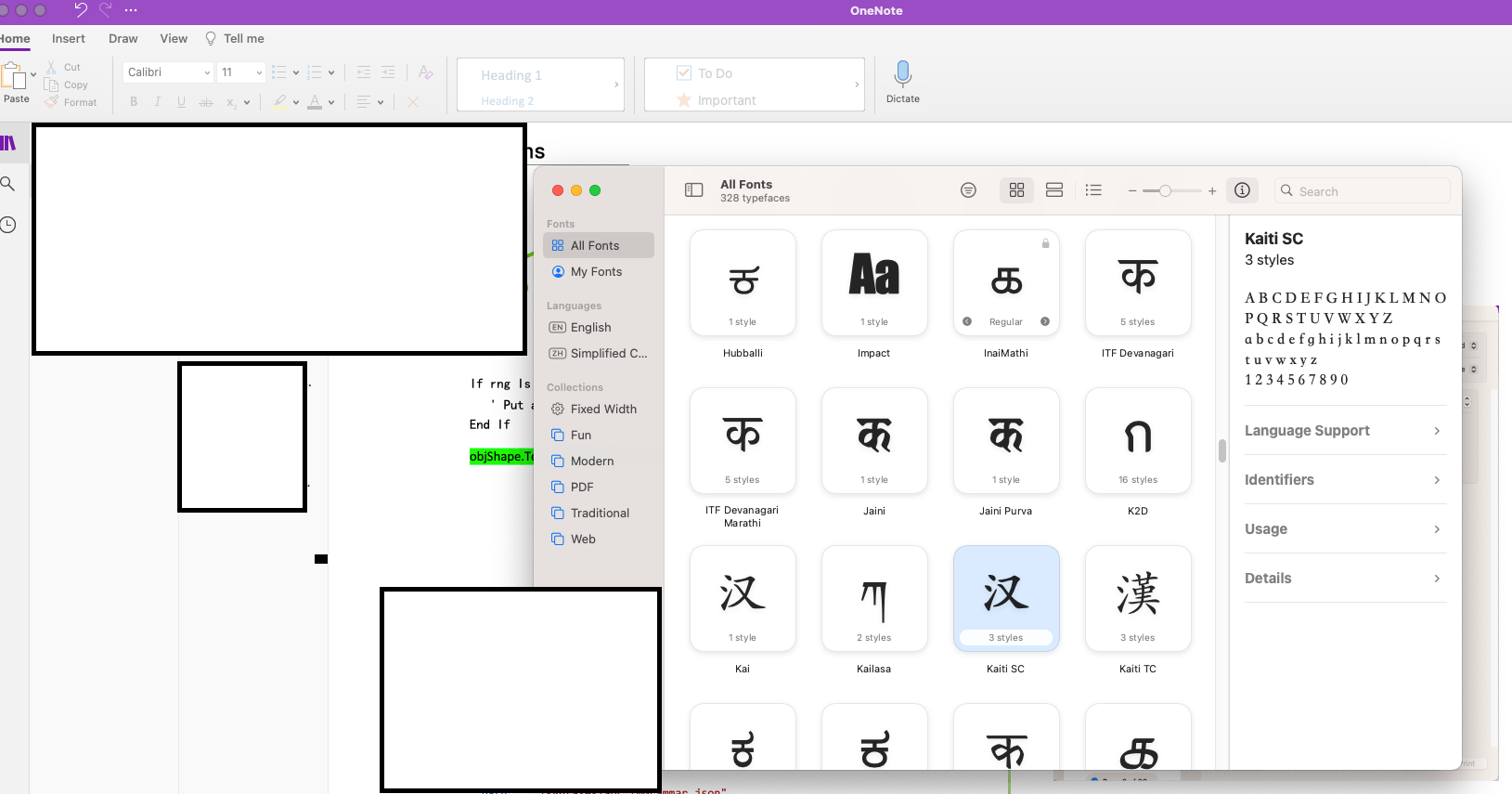Click the Paste clipboard icon
This screenshot has height=794, width=1512.
[x=13, y=75]
